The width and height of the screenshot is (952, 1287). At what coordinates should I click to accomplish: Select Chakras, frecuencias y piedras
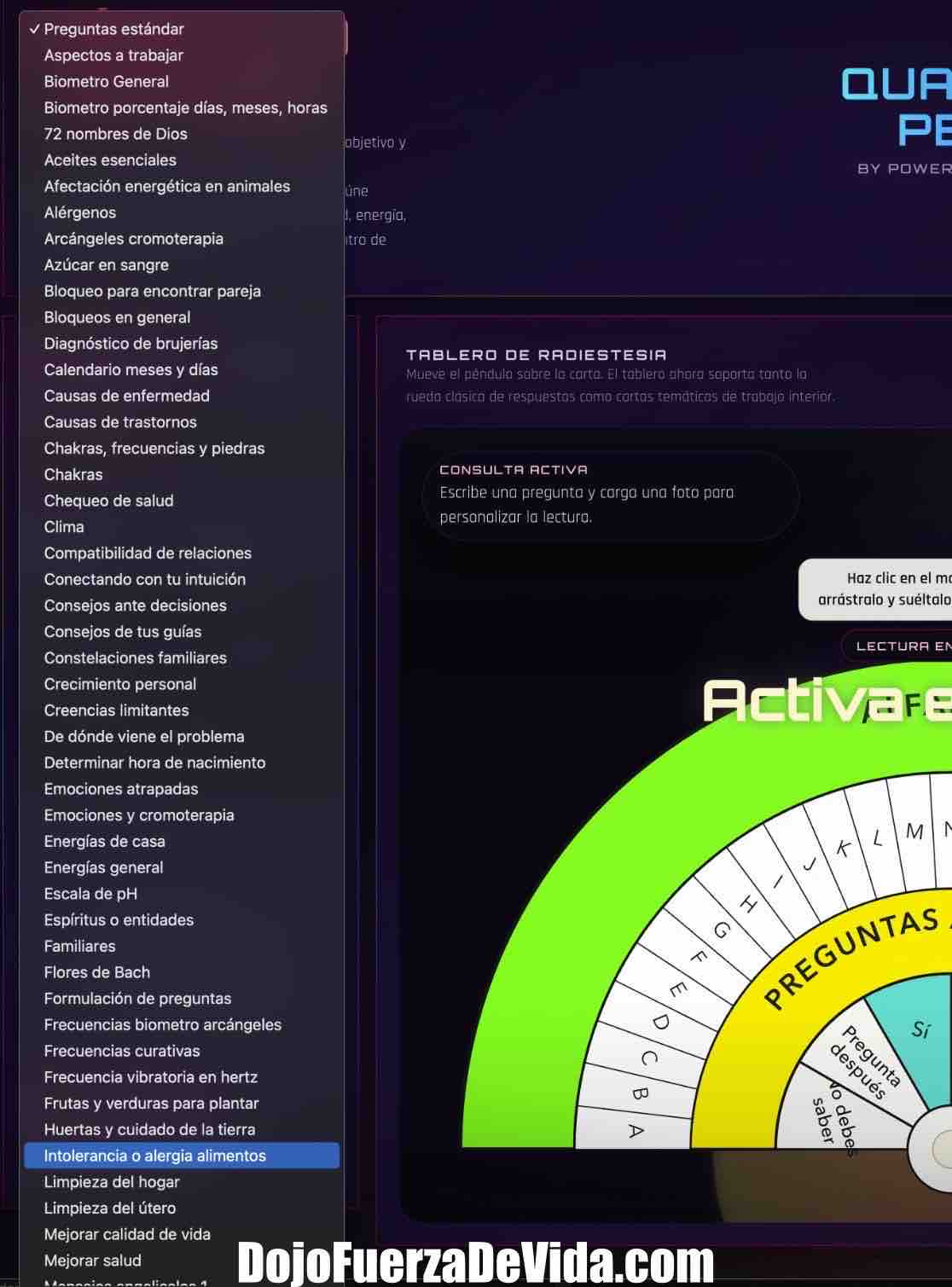point(182,449)
